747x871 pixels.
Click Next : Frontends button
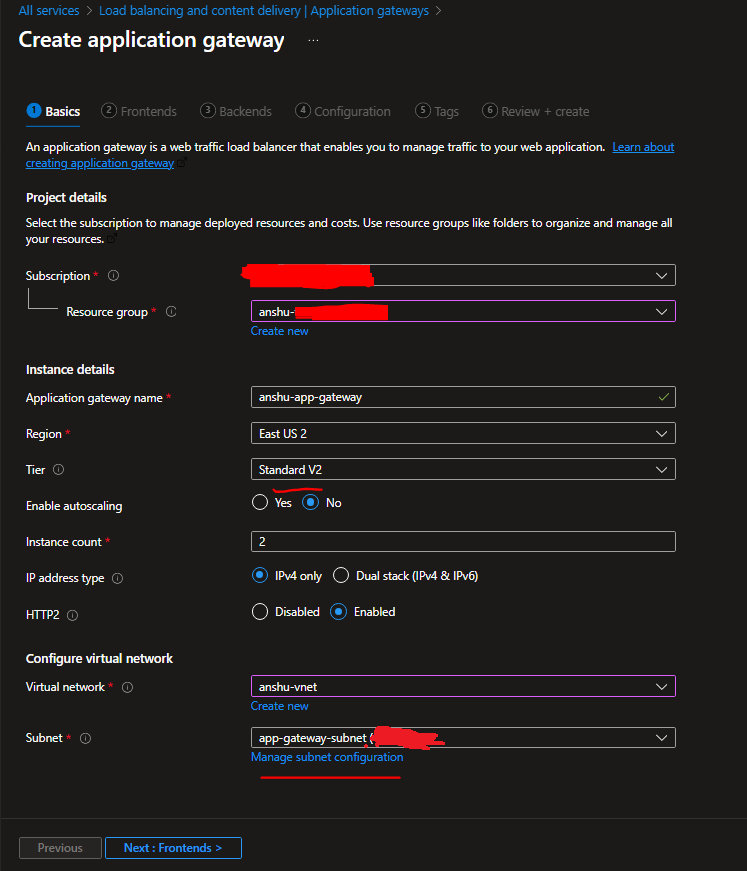point(173,847)
